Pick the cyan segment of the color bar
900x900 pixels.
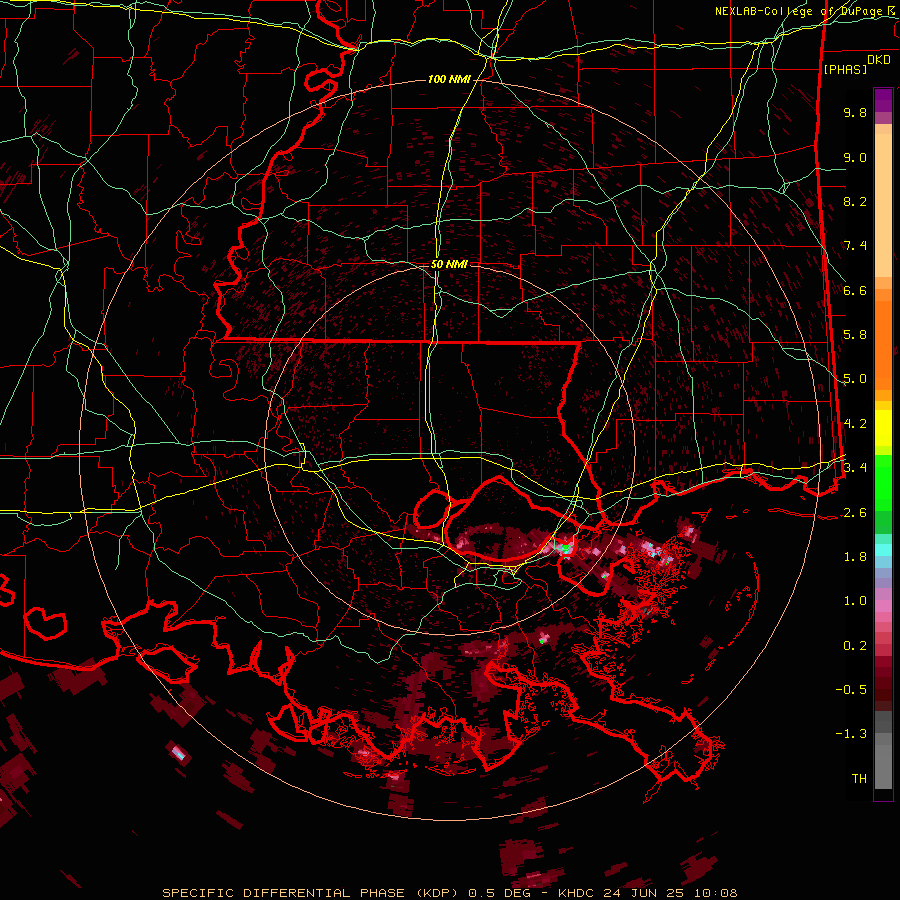[883, 549]
